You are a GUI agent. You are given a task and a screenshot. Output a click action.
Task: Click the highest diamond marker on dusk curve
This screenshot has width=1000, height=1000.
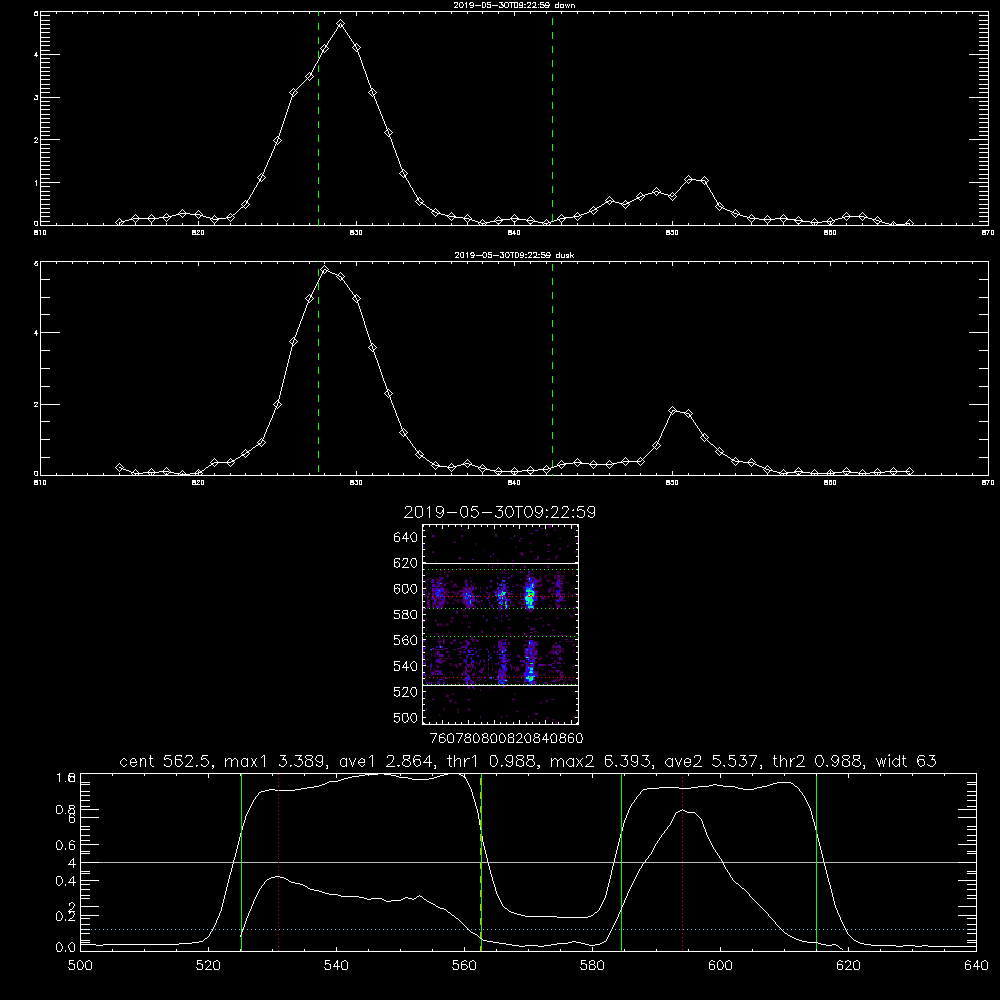[325, 270]
